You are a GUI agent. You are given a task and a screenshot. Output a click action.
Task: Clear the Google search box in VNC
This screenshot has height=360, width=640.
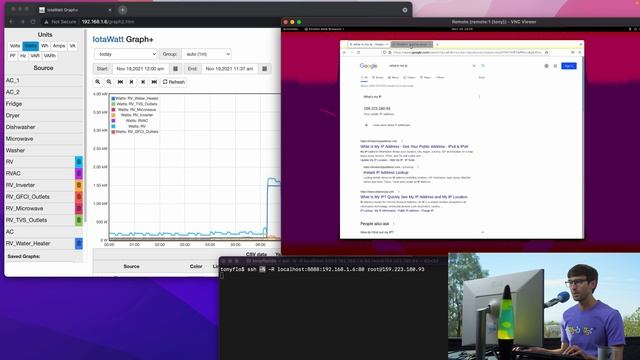474,66
